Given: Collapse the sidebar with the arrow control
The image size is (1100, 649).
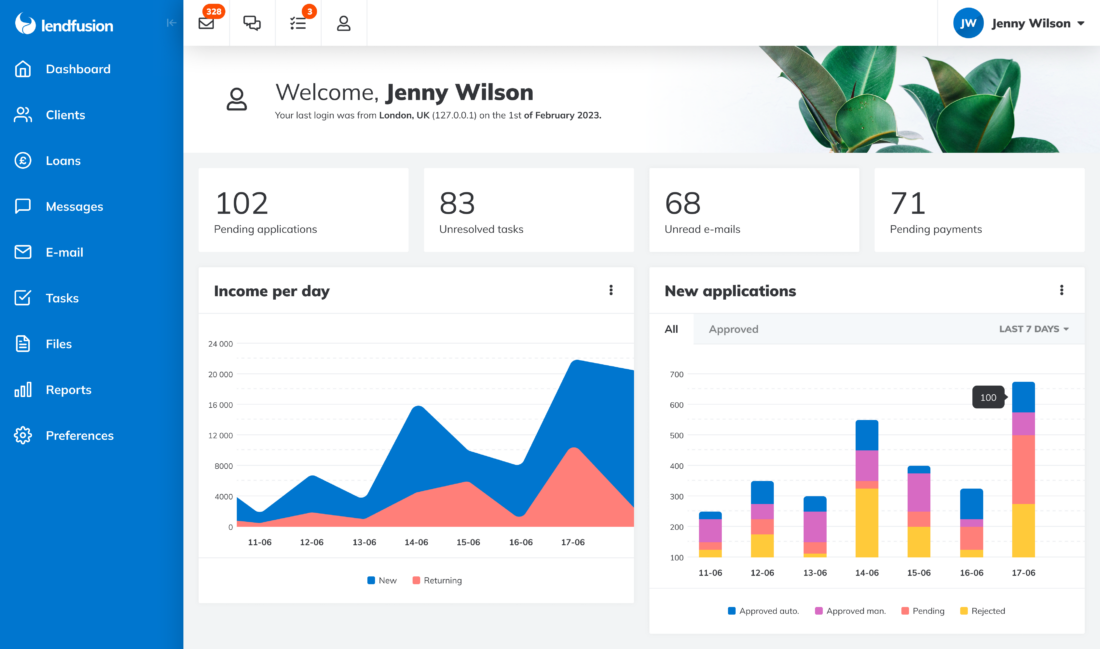Looking at the screenshot, I should (x=170, y=23).
